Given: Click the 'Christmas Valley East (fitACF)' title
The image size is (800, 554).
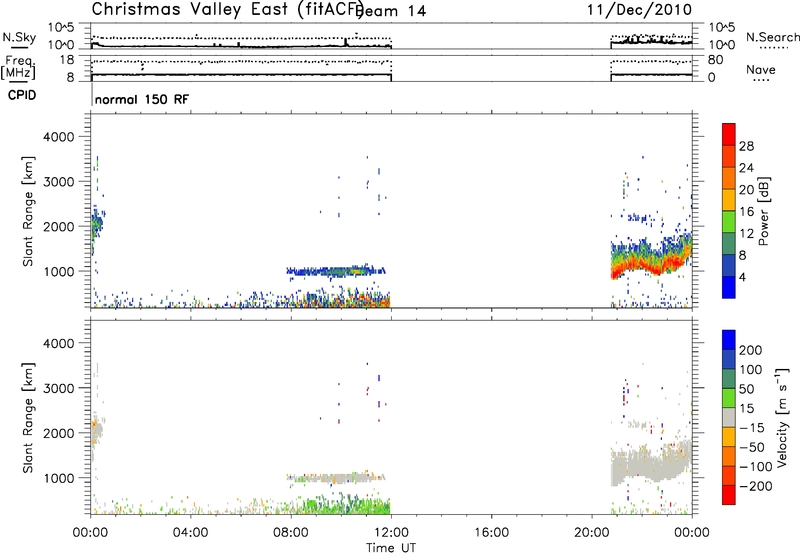Looking at the screenshot, I should click(227, 10).
